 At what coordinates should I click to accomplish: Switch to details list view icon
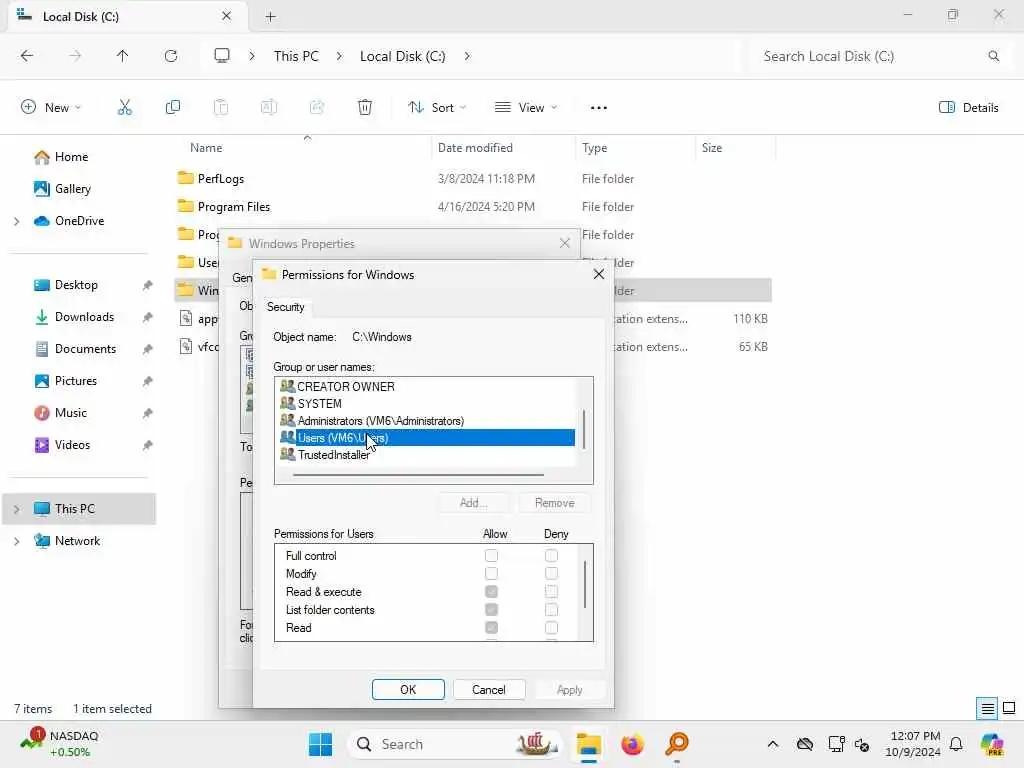pyautogui.click(x=987, y=709)
